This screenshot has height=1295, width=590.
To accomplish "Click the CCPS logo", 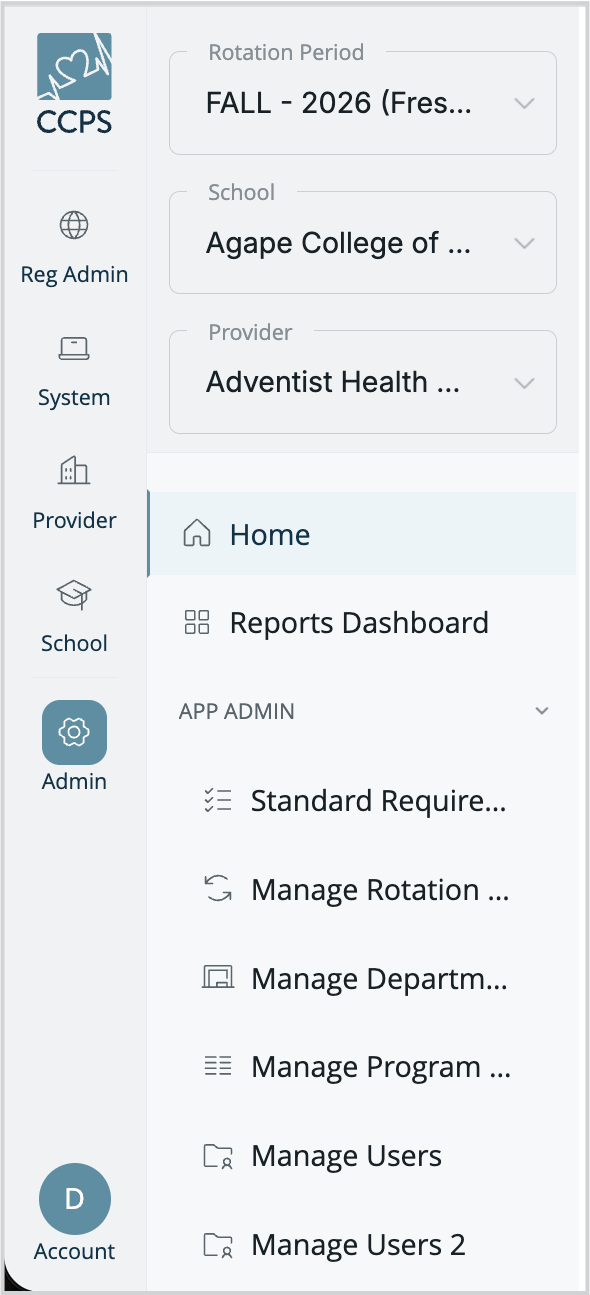I will click(x=74, y=84).
